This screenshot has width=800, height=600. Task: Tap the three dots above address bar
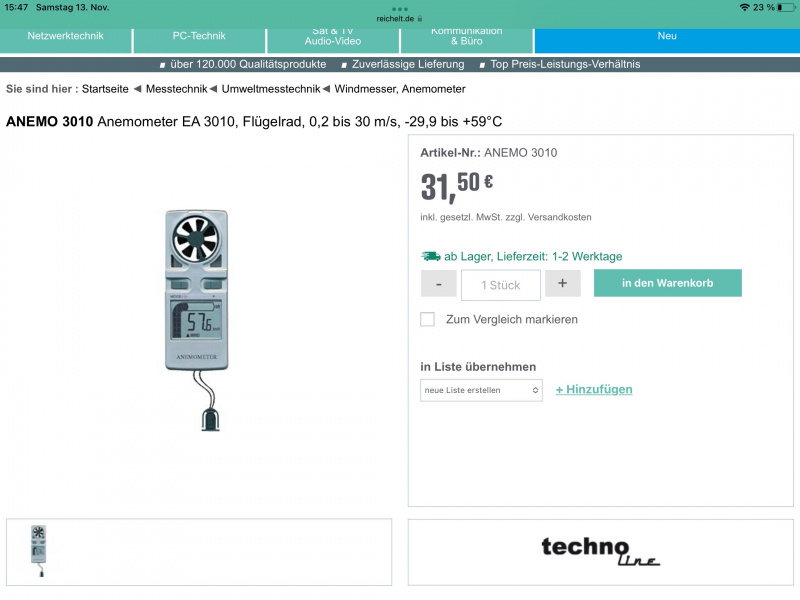click(x=399, y=9)
